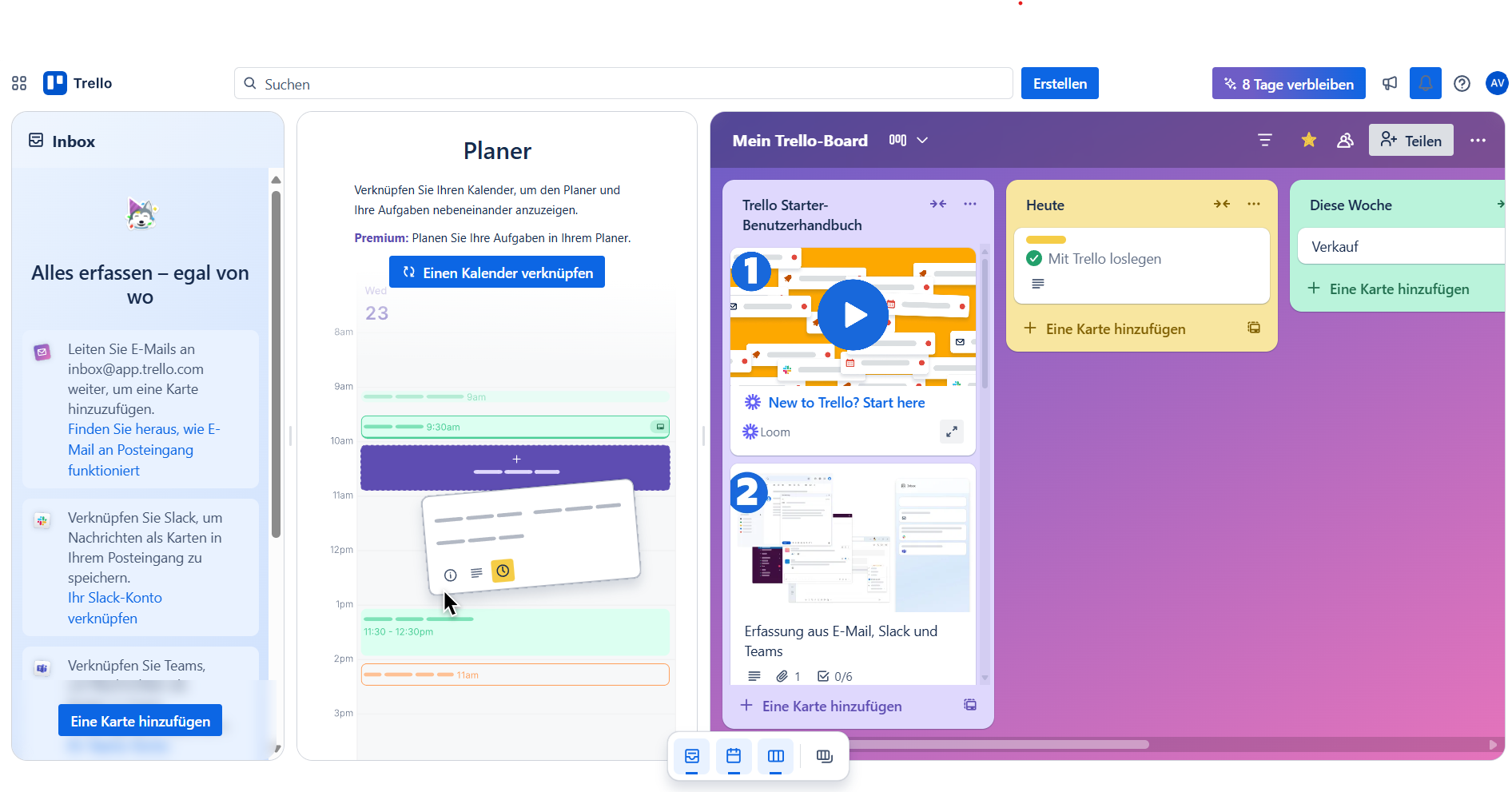
Task: Open the board switcher in bottom bar
Action: pyautogui.click(x=825, y=756)
